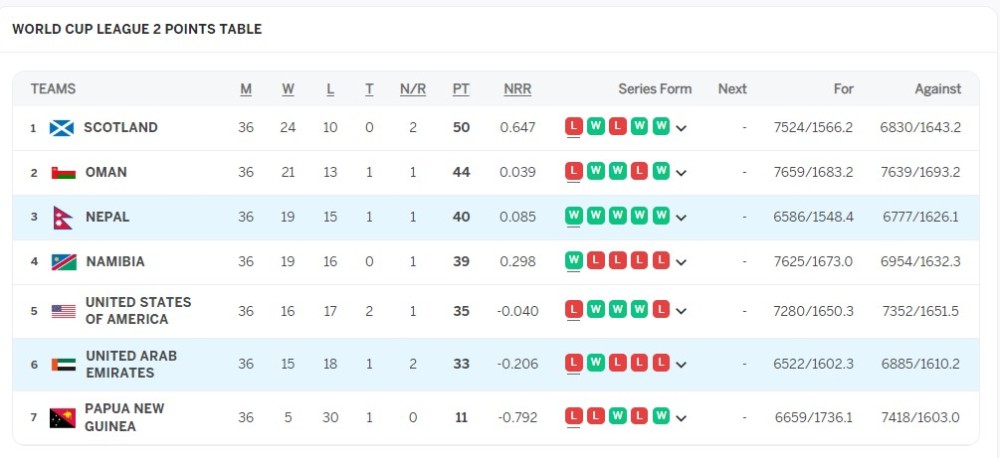Click the Oman flag icon
1000x458 pixels.
64,172
